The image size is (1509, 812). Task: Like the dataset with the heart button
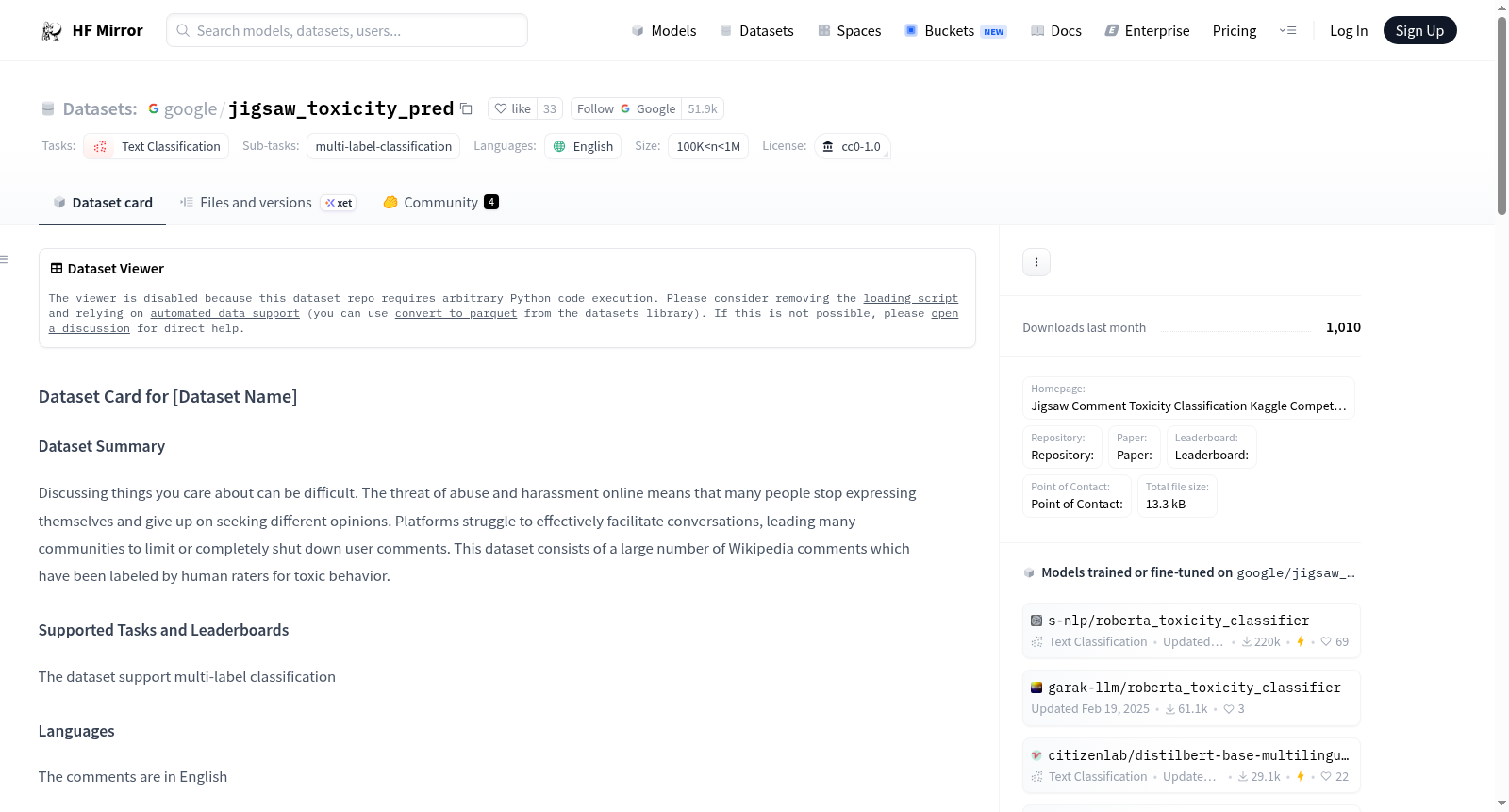click(513, 108)
